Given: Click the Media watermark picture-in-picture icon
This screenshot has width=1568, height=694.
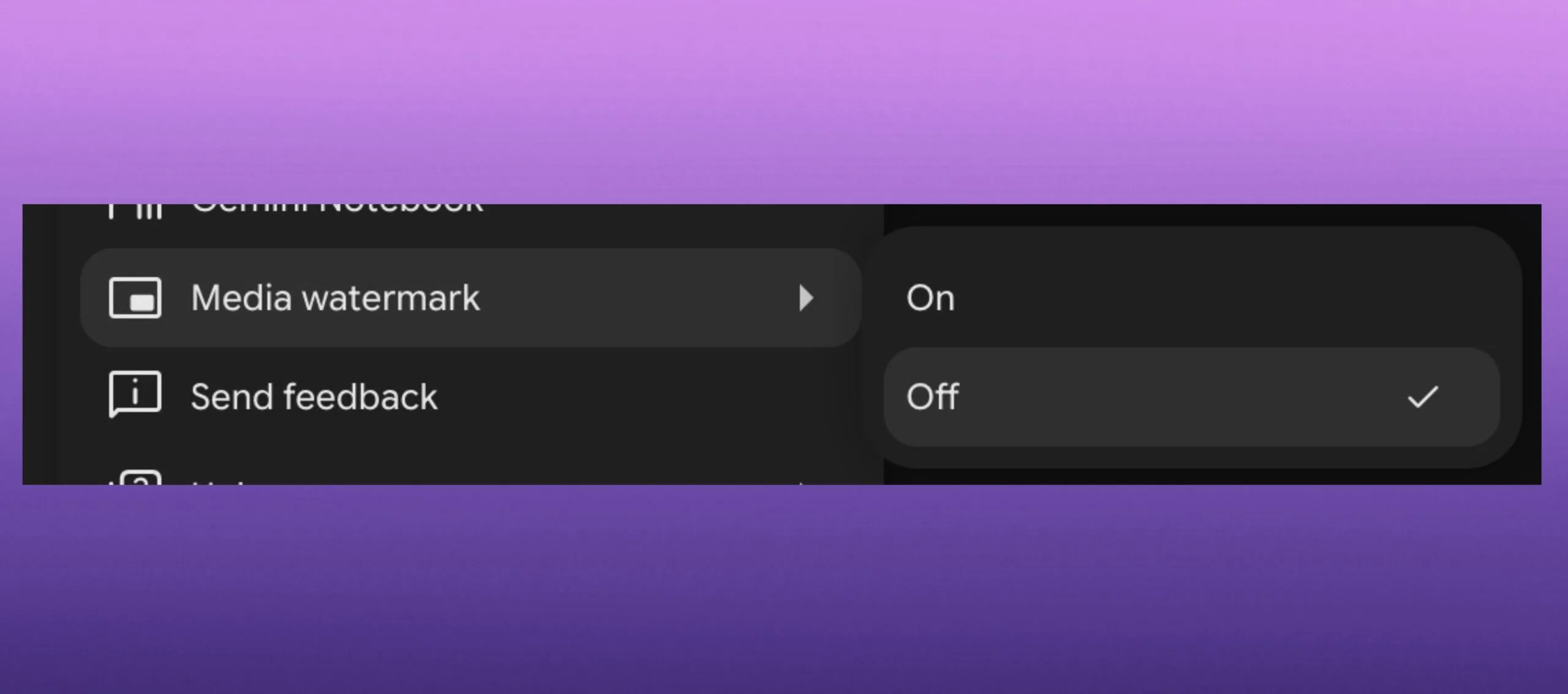Looking at the screenshot, I should coord(135,298).
